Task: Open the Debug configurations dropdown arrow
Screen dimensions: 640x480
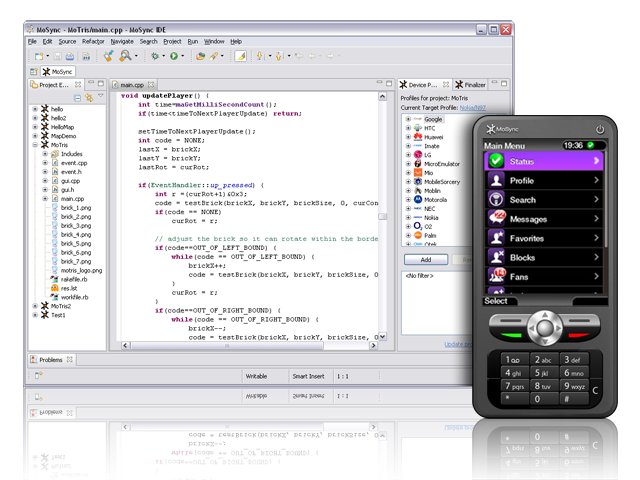Action: pyautogui.click(x=164, y=56)
